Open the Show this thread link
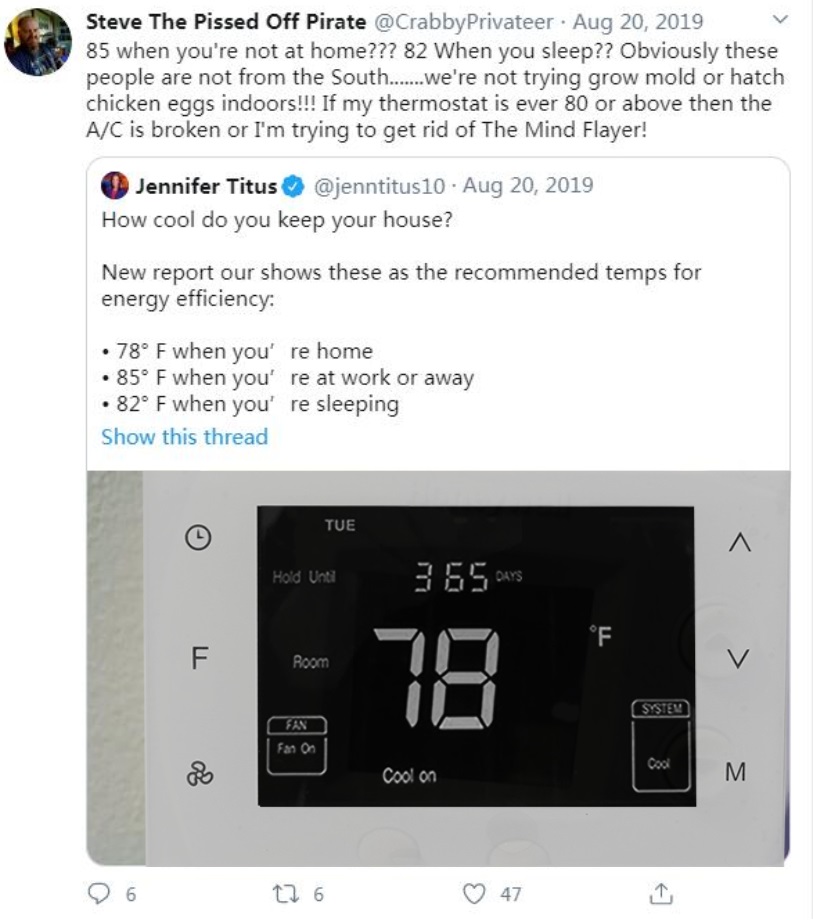 (185, 436)
